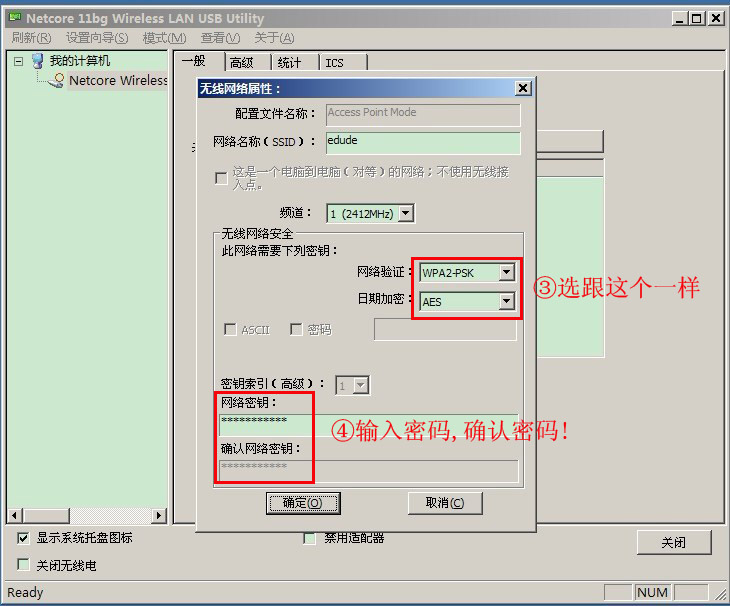The width and height of the screenshot is (730, 606).
Task: Switch to the 高级 tab
Action: pos(247,62)
